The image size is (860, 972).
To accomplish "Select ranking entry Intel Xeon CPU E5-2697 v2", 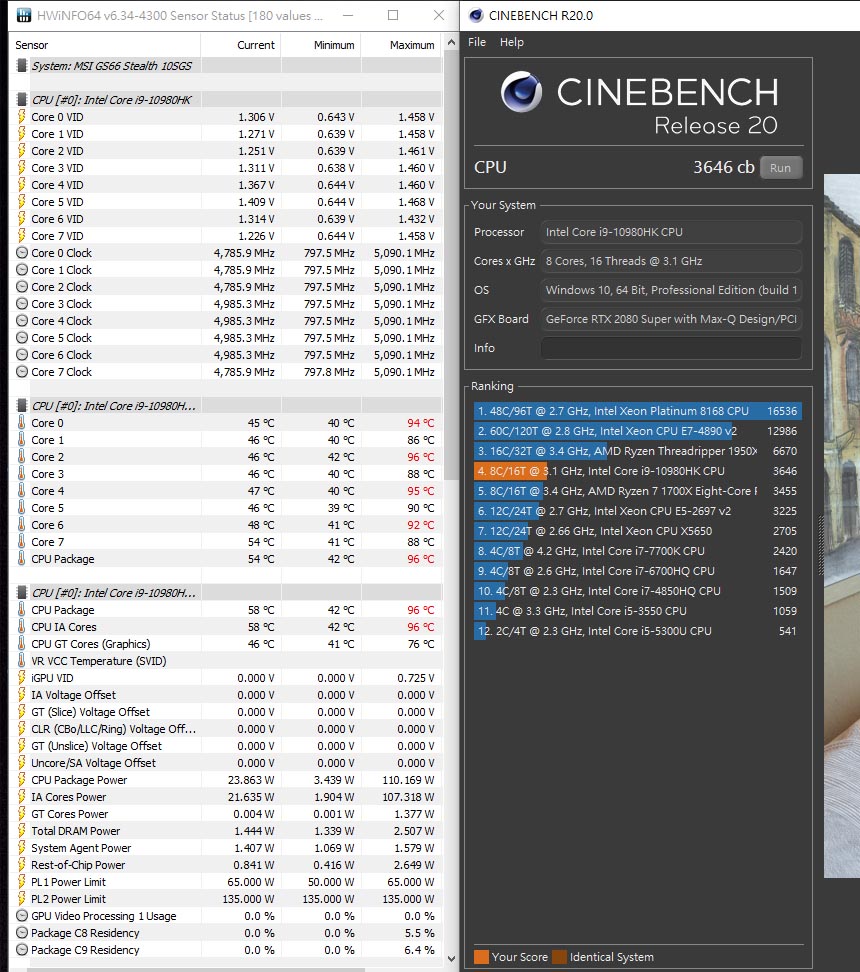I will tap(637, 511).
